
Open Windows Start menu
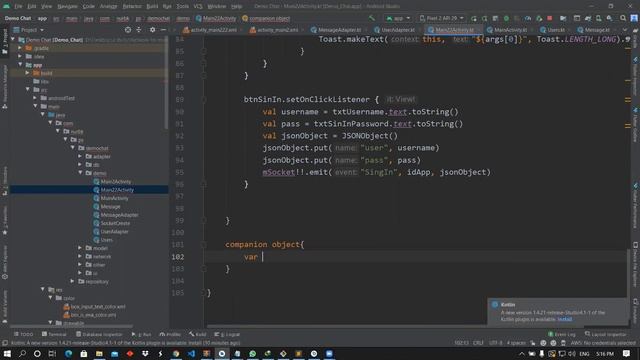click(7, 353)
